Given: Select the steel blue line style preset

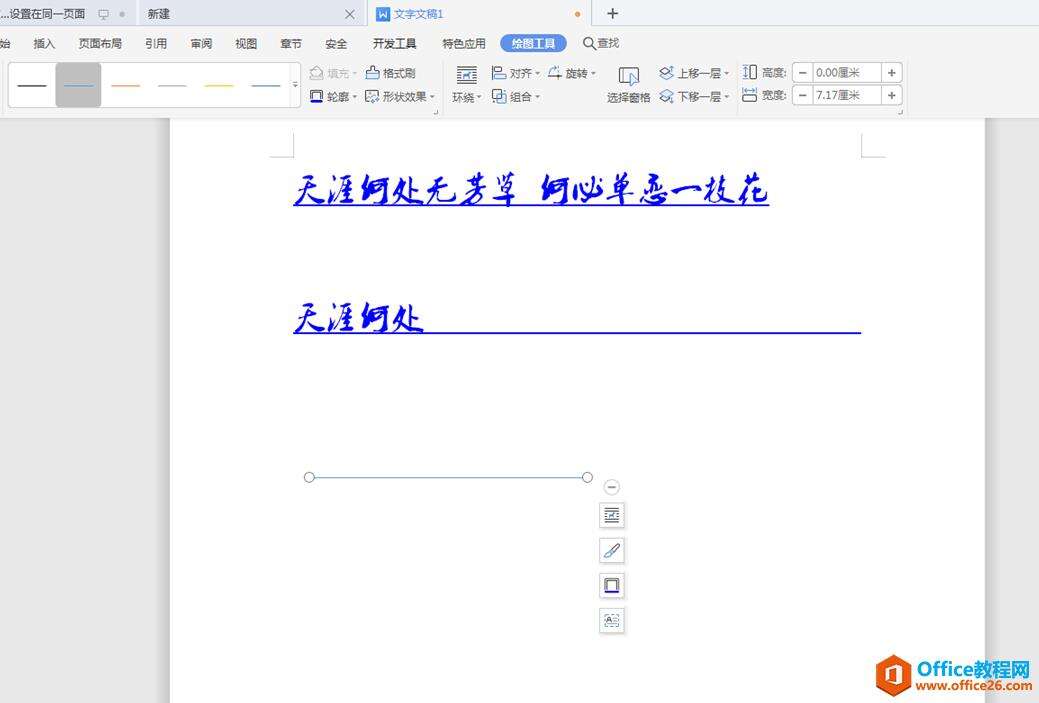Looking at the screenshot, I should tap(266, 85).
